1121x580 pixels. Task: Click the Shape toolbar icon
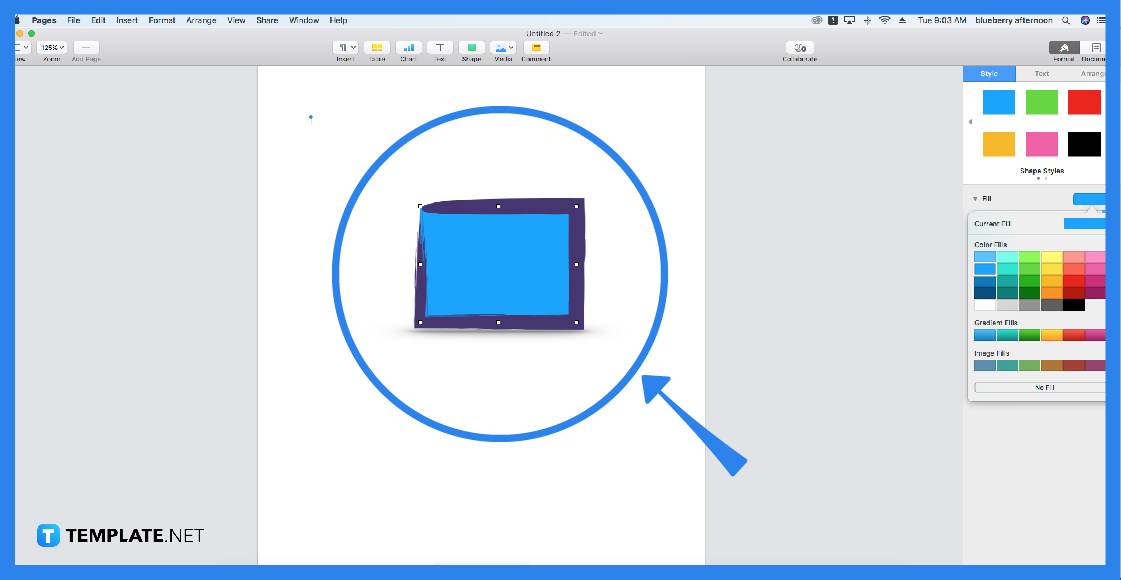[471, 48]
